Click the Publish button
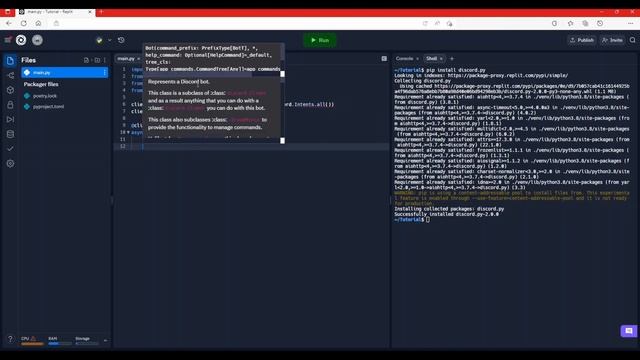The width and height of the screenshot is (640, 360). pos(582,40)
